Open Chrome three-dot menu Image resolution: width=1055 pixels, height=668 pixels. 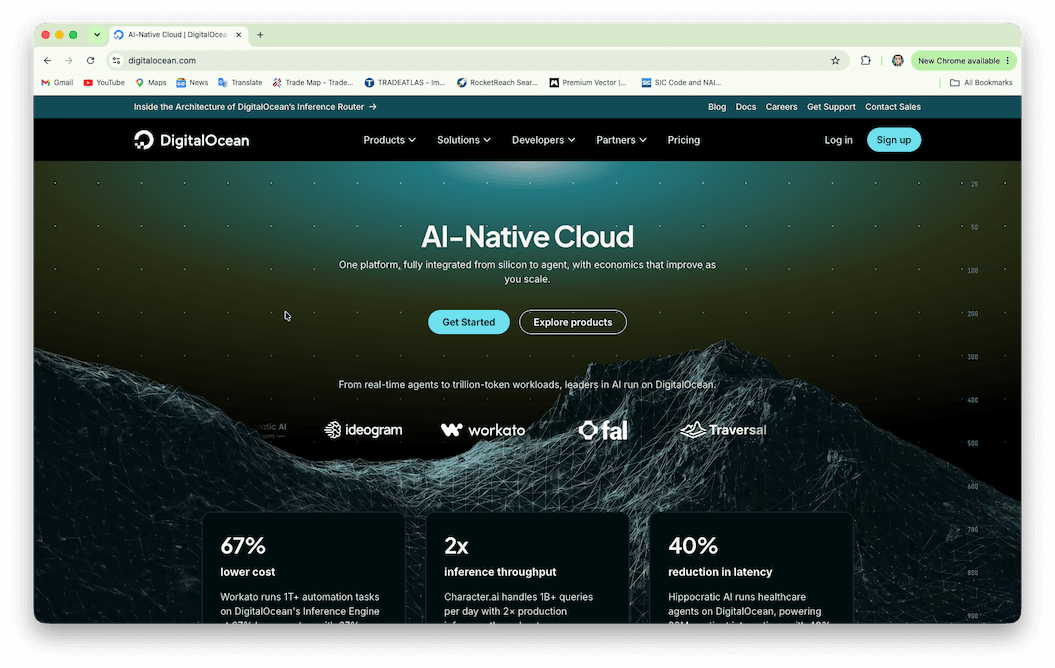[x=1008, y=61]
